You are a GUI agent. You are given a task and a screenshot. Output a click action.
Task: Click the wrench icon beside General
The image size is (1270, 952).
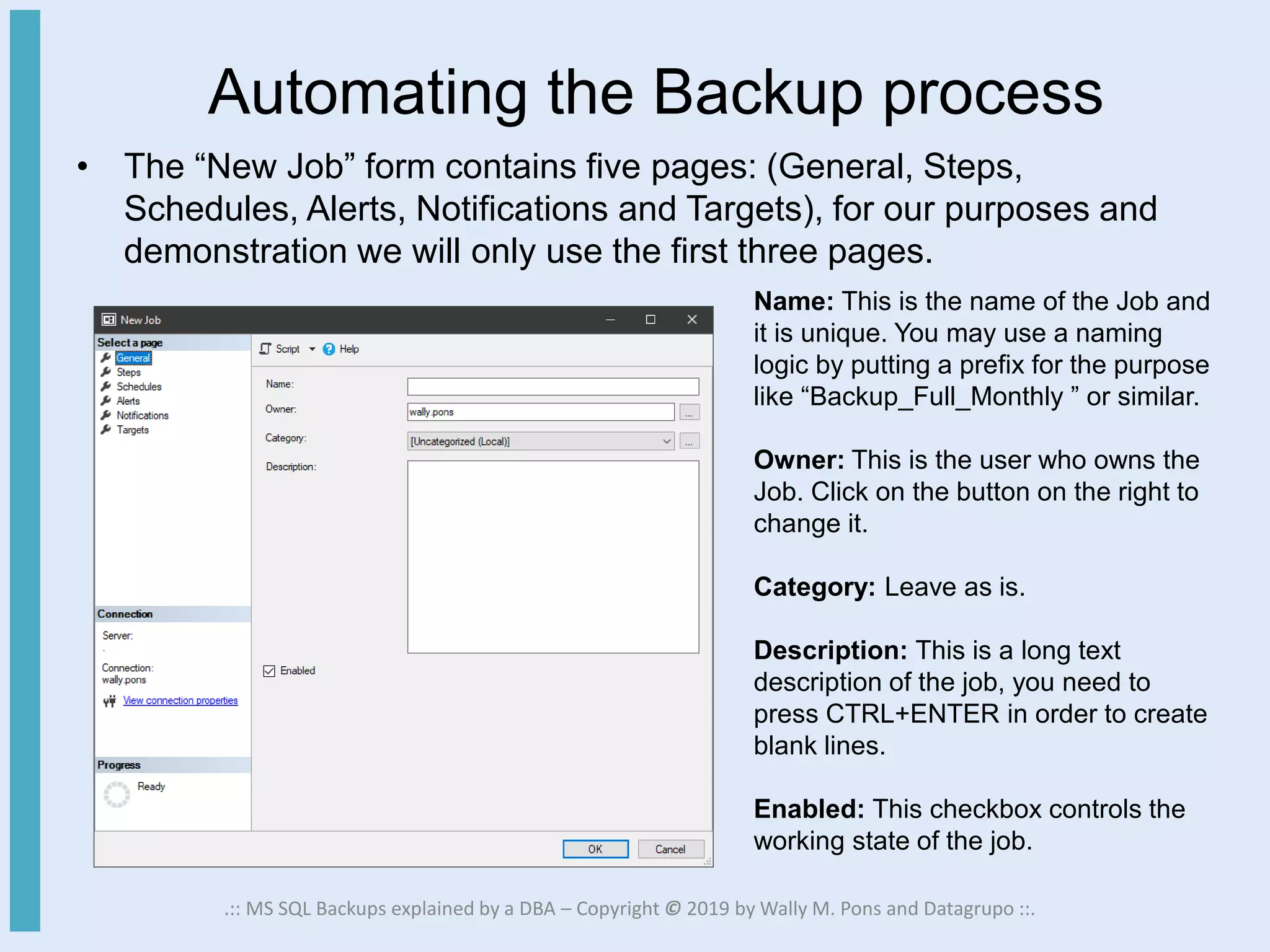point(106,358)
